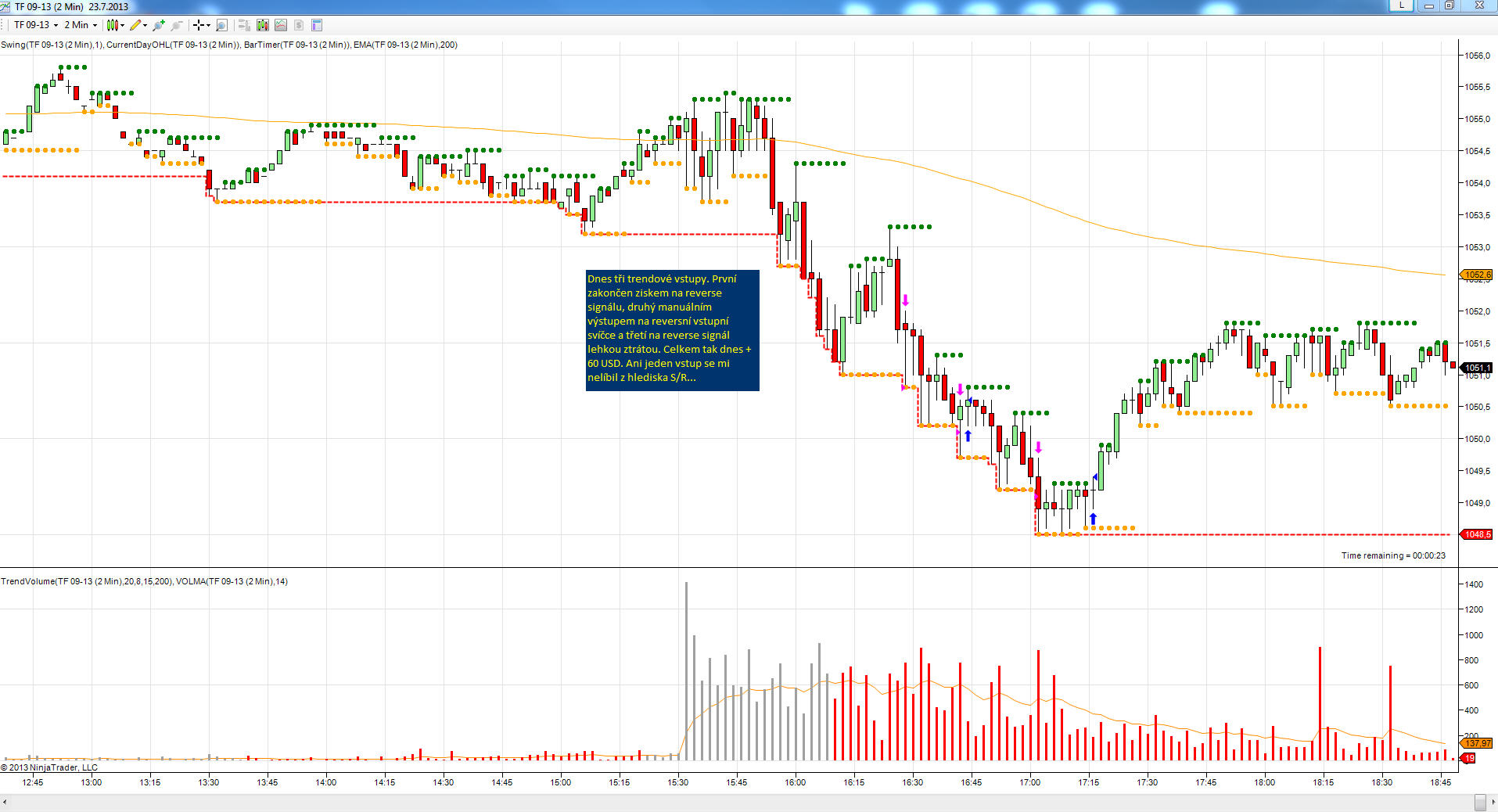The width and height of the screenshot is (1498, 812).
Task: Expand the crosshair cursor dropdown arrow
Action: (208, 25)
